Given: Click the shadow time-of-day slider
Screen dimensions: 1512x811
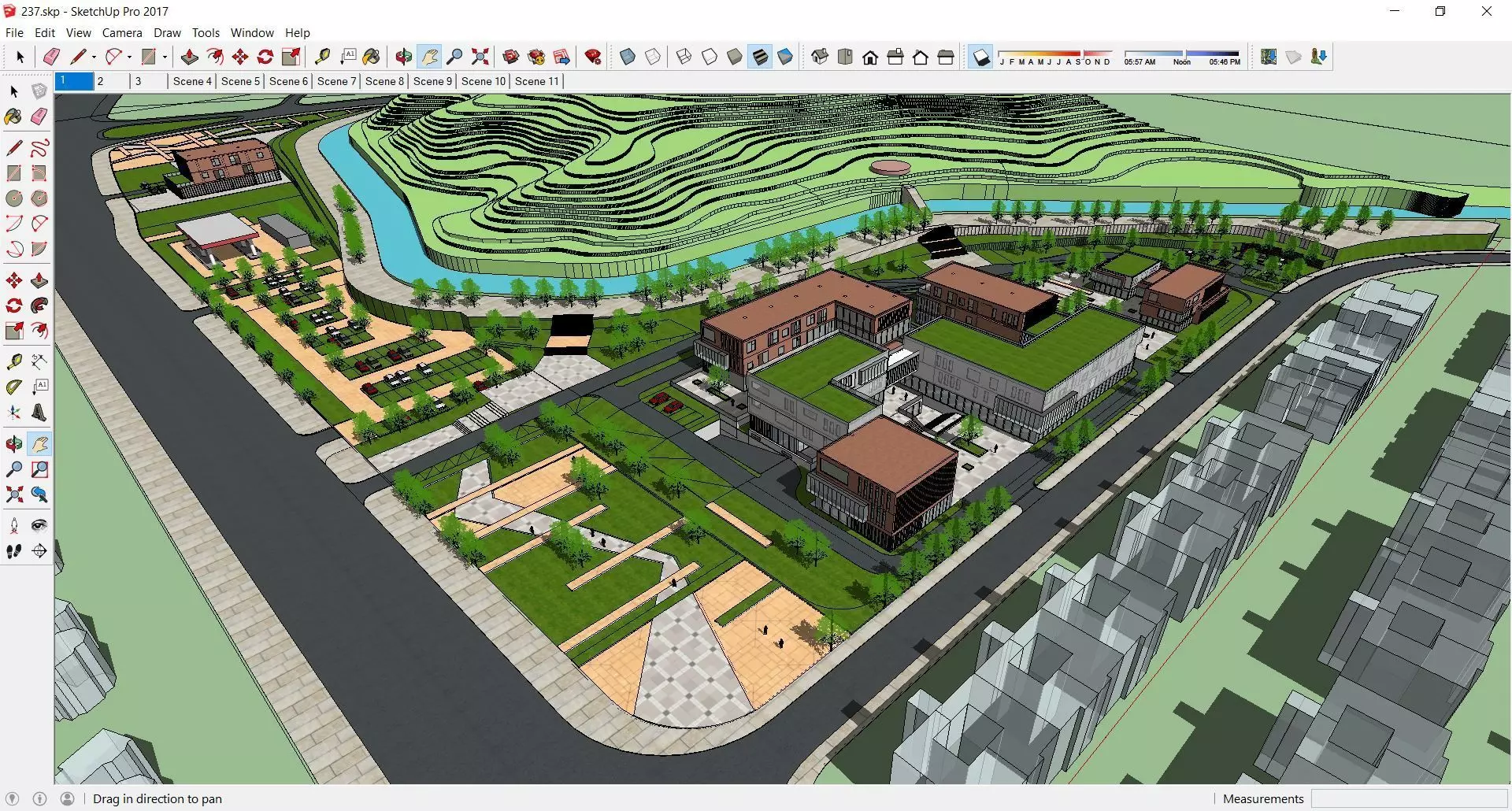Looking at the screenshot, I should tap(1182, 57).
